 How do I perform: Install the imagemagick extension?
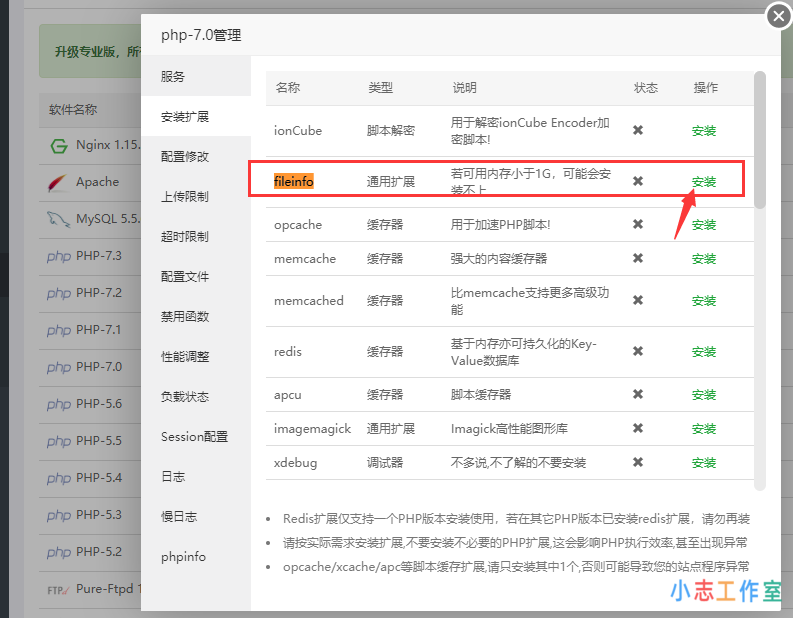703,428
